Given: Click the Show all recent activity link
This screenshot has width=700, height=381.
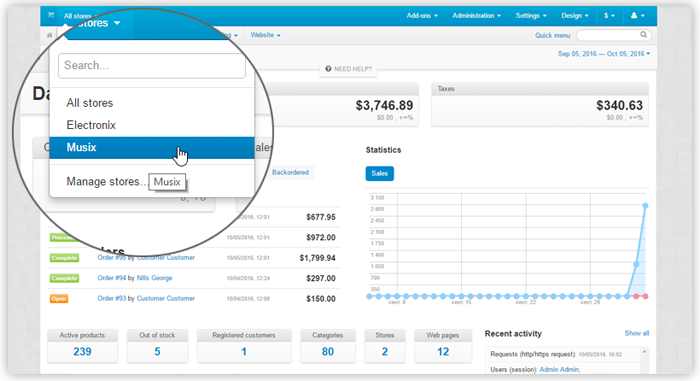Looking at the screenshot, I should click(x=637, y=333).
